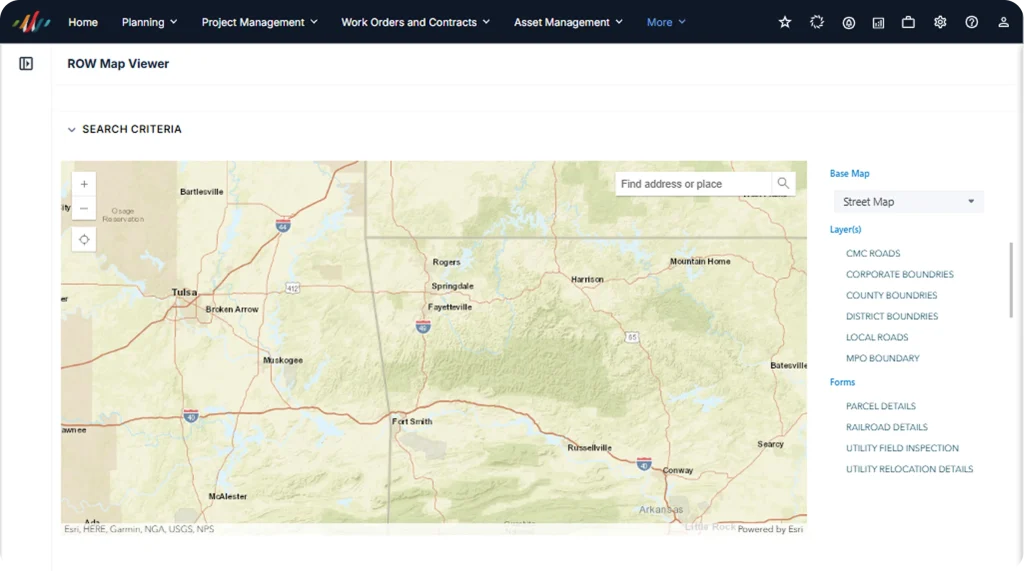Toggle the LOCAL ROADS layer
The width and height of the screenshot is (1024, 571).
pyautogui.click(x=877, y=337)
